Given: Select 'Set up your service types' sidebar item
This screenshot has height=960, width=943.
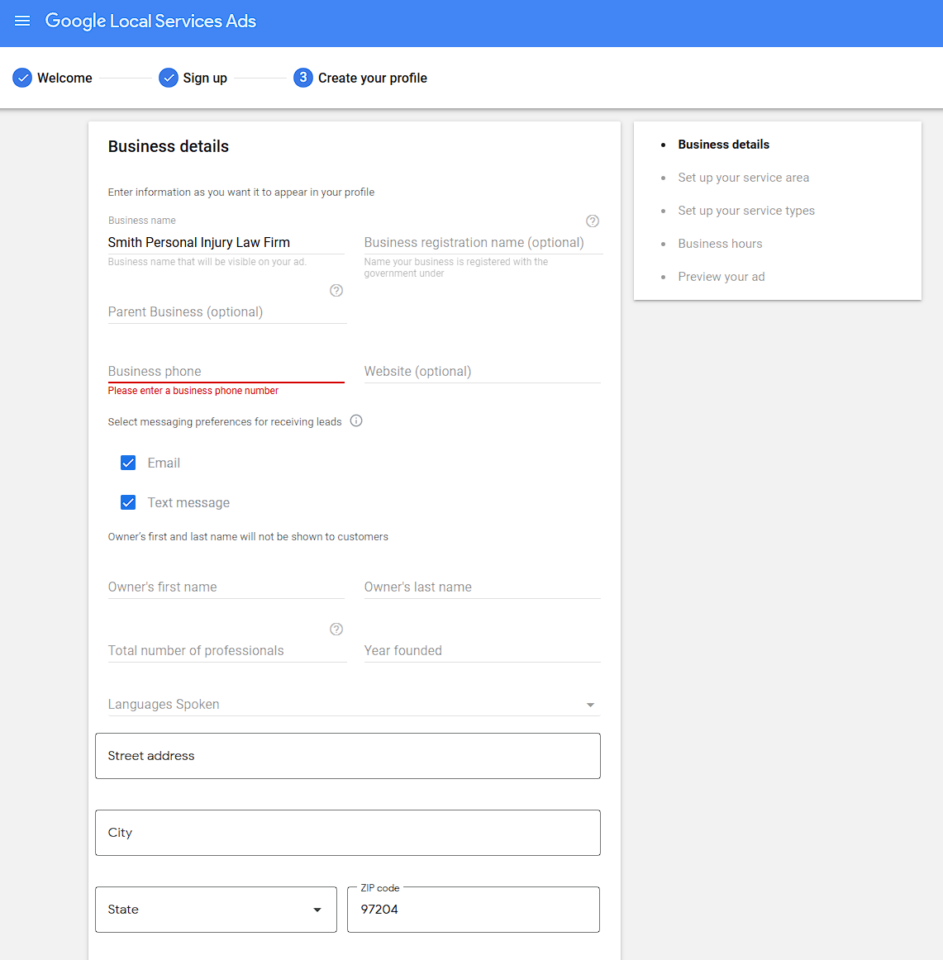Looking at the screenshot, I should [x=746, y=211].
